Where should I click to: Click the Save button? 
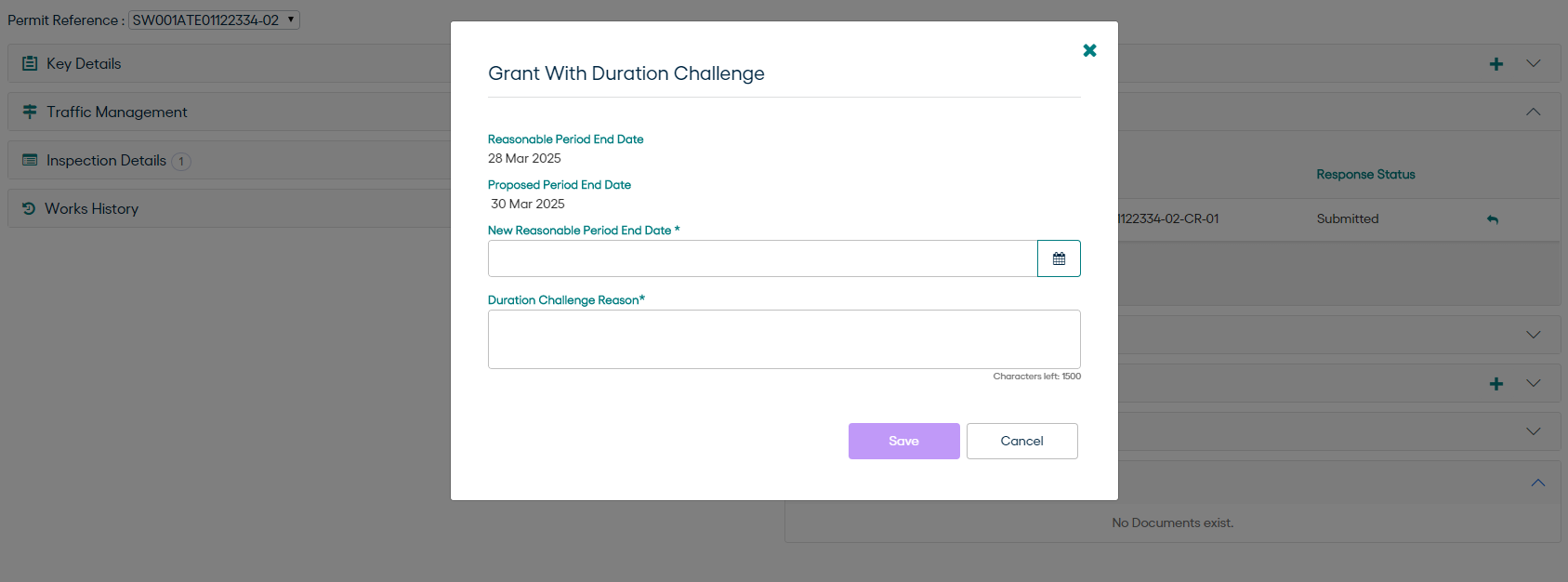pyautogui.click(x=903, y=441)
